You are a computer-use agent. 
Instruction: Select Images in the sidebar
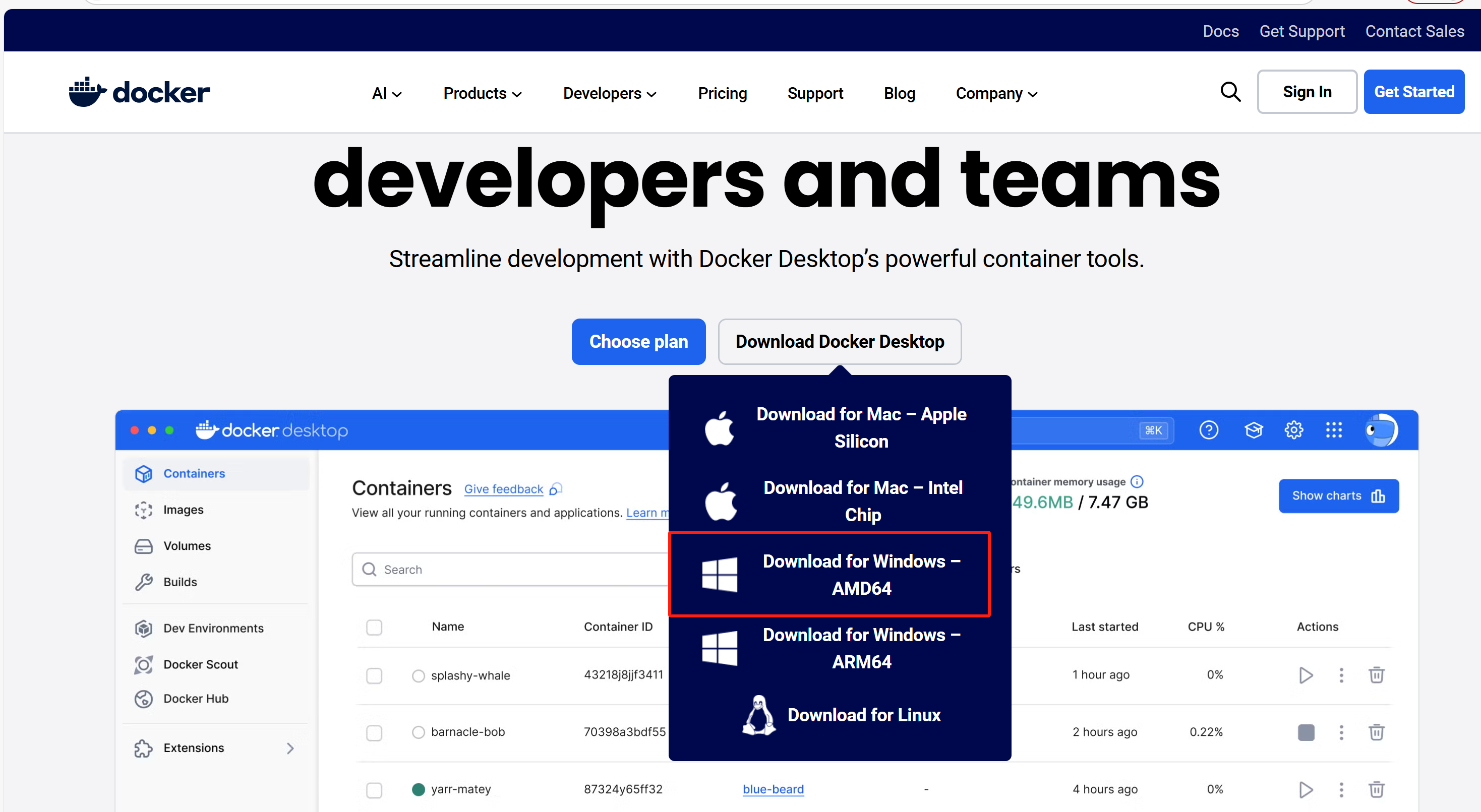pyautogui.click(x=183, y=510)
